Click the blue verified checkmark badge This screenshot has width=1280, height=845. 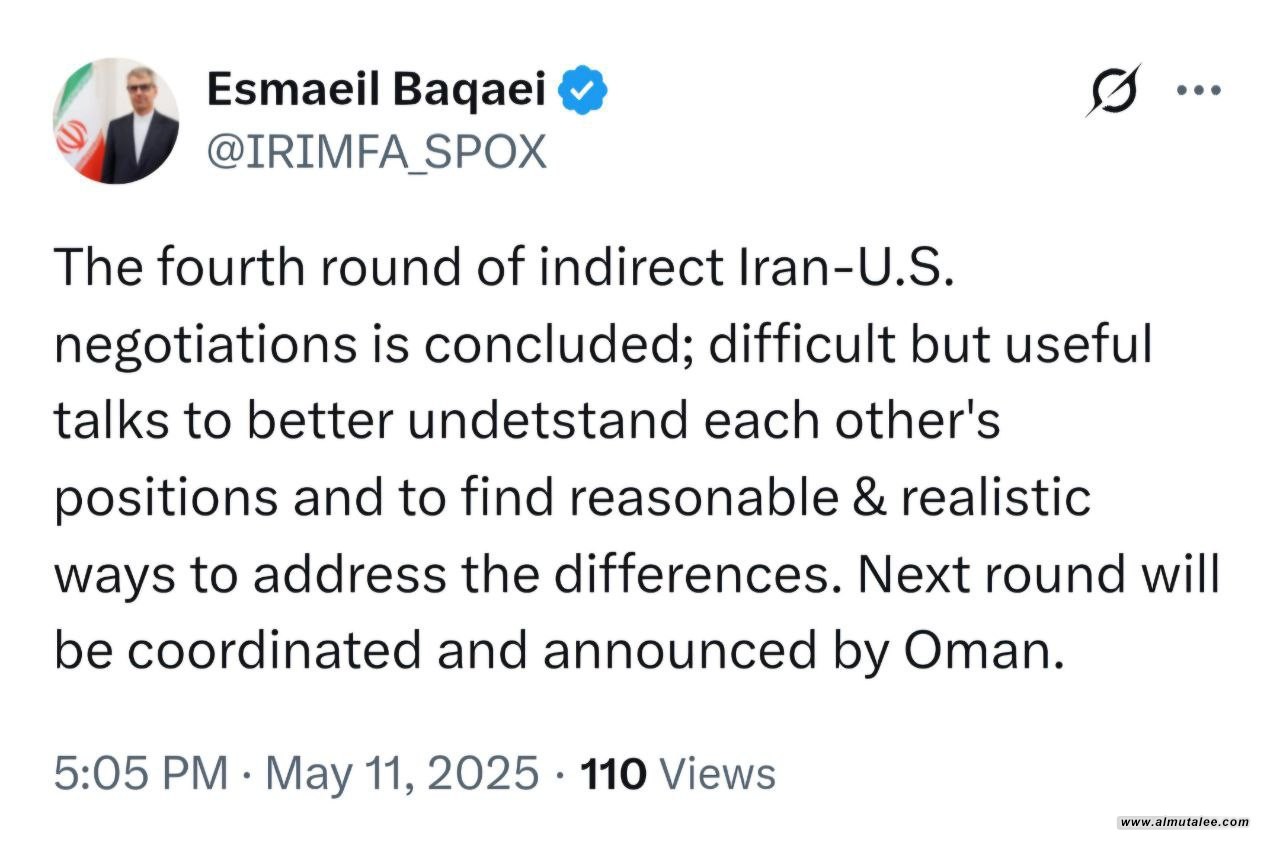[x=582, y=91]
